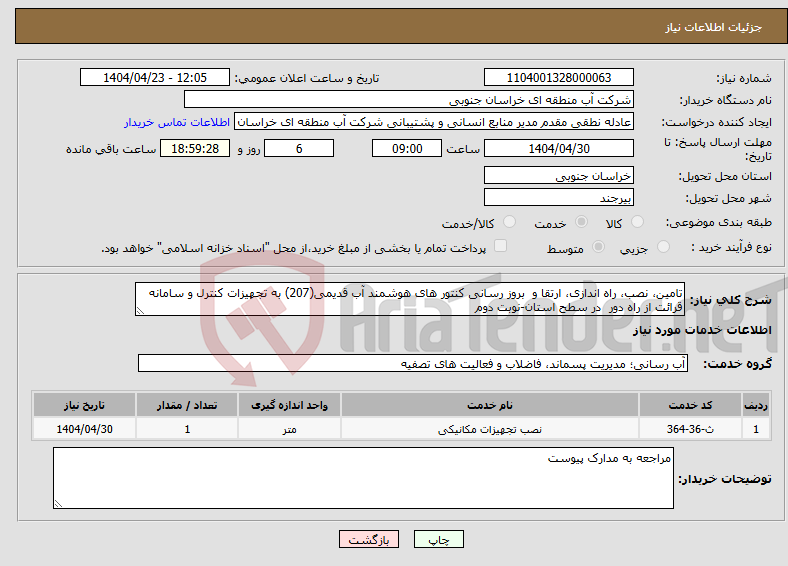The height and width of the screenshot is (566, 788).
Task: Open the اطلاعات تماس خریدار link
Action: point(177,122)
